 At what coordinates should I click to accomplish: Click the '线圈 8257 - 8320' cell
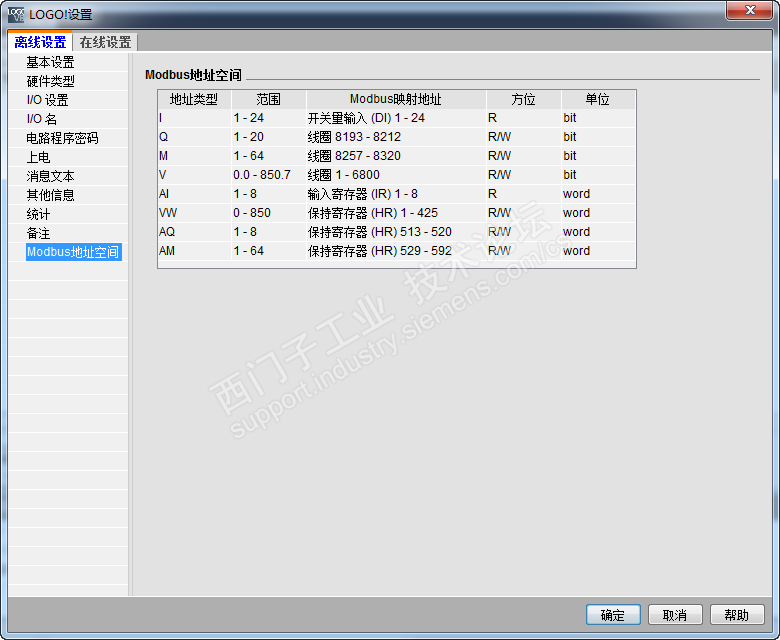pos(396,156)
